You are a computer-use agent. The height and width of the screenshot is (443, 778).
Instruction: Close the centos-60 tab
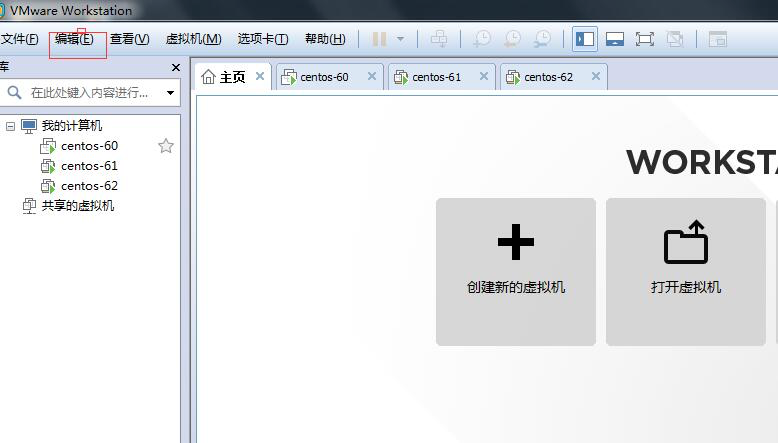(372, 76)
